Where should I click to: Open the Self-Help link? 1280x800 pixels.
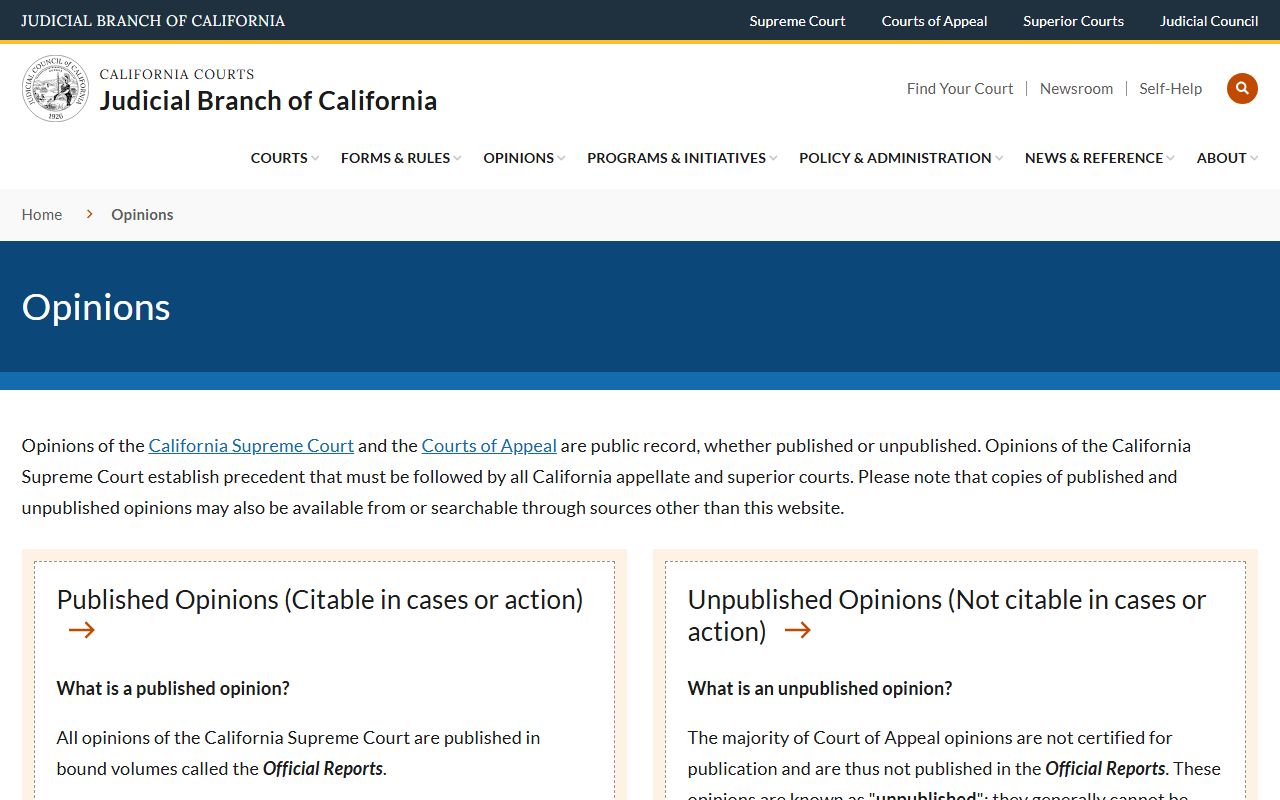[1170, 88]
